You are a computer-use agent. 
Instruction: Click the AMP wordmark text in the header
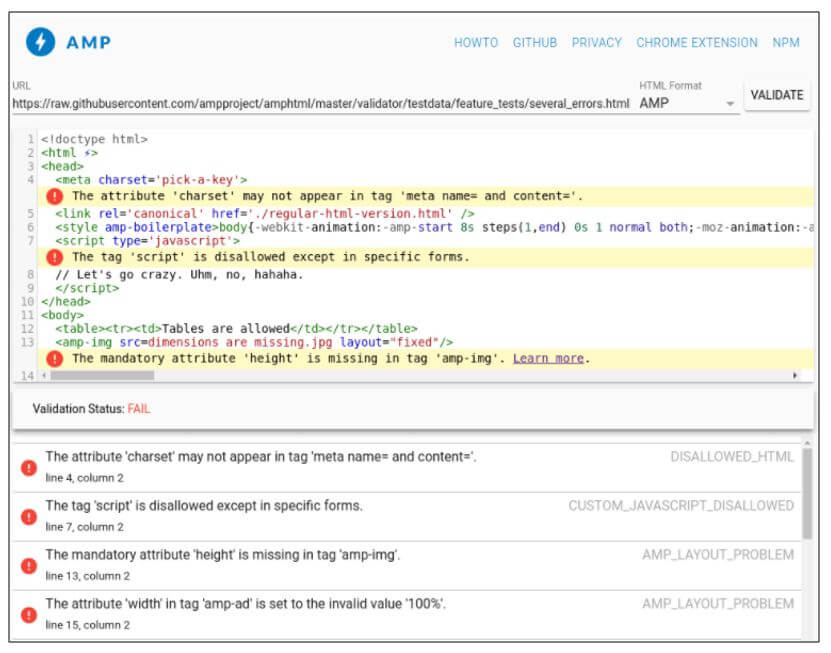coord(89,42)
